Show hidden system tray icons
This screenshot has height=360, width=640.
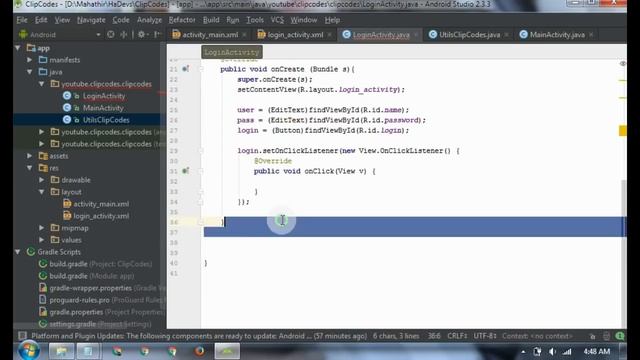(x=523, y=351)
